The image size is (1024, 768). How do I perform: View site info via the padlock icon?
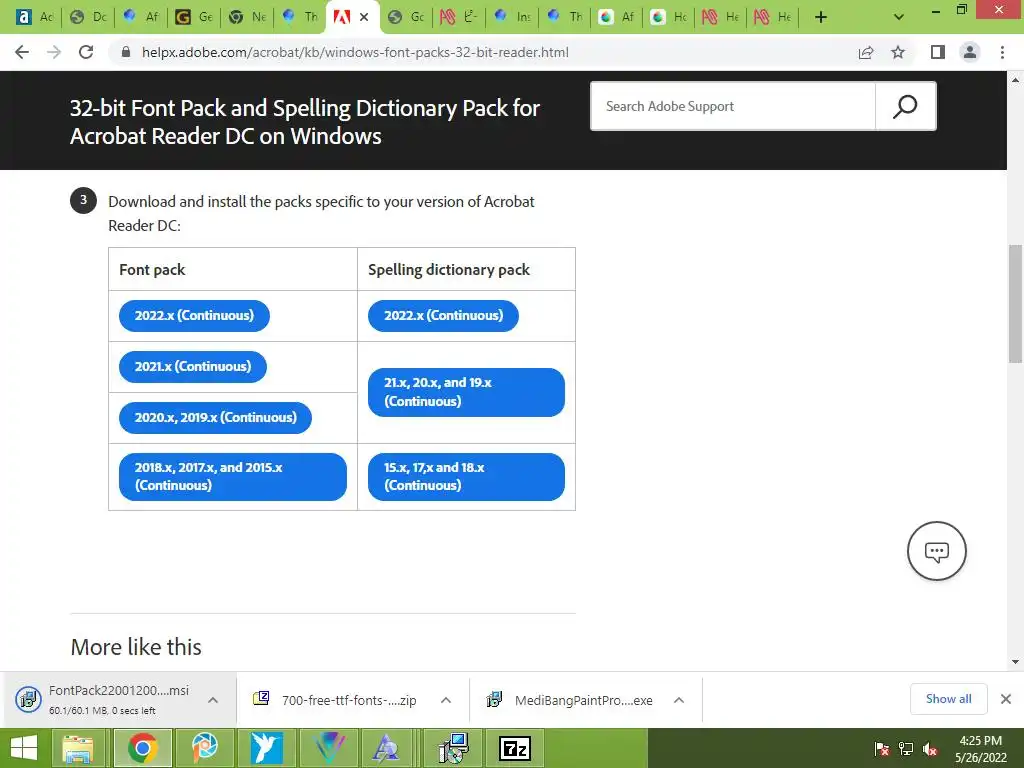pos(126,52)
